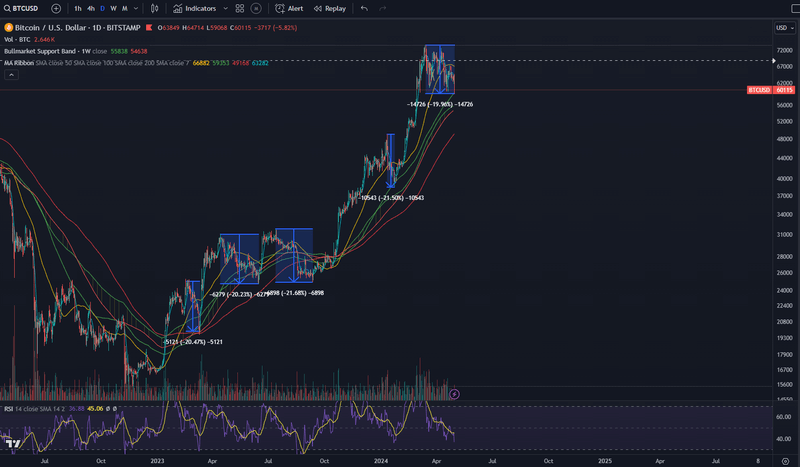Image resolution: width=800 pixels, height=467 pixels.
Task: Select the M monthly timeframe
Action: point(124,8)
